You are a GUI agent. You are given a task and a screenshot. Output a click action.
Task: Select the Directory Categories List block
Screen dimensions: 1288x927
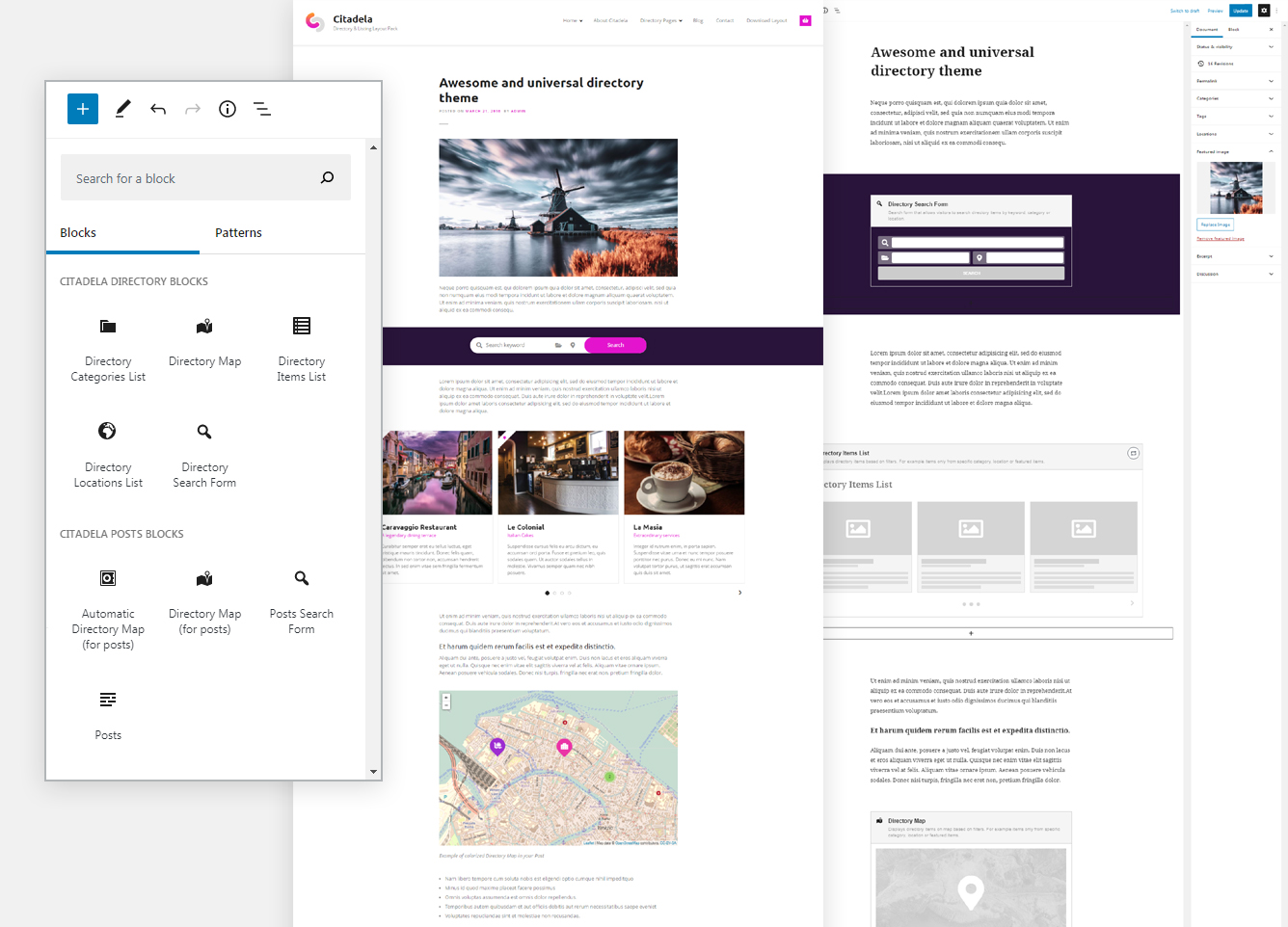point(107,347)
